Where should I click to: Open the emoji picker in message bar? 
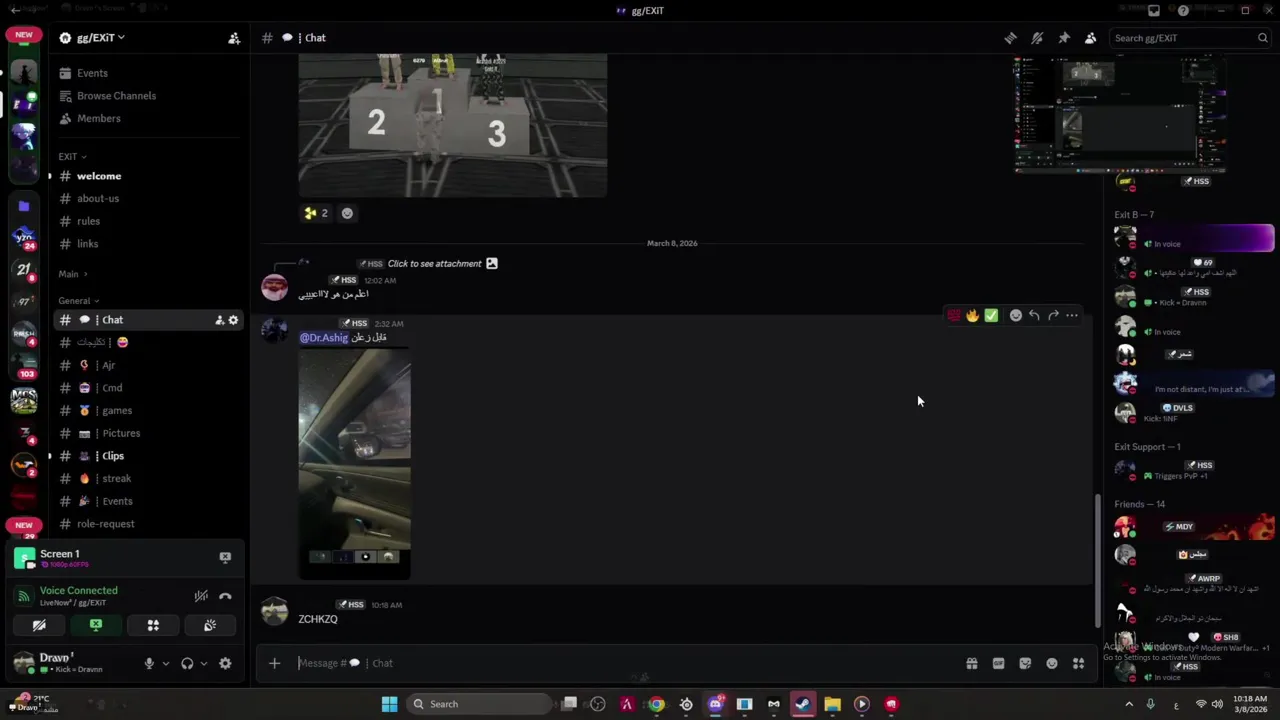(x=1051, y=663)
